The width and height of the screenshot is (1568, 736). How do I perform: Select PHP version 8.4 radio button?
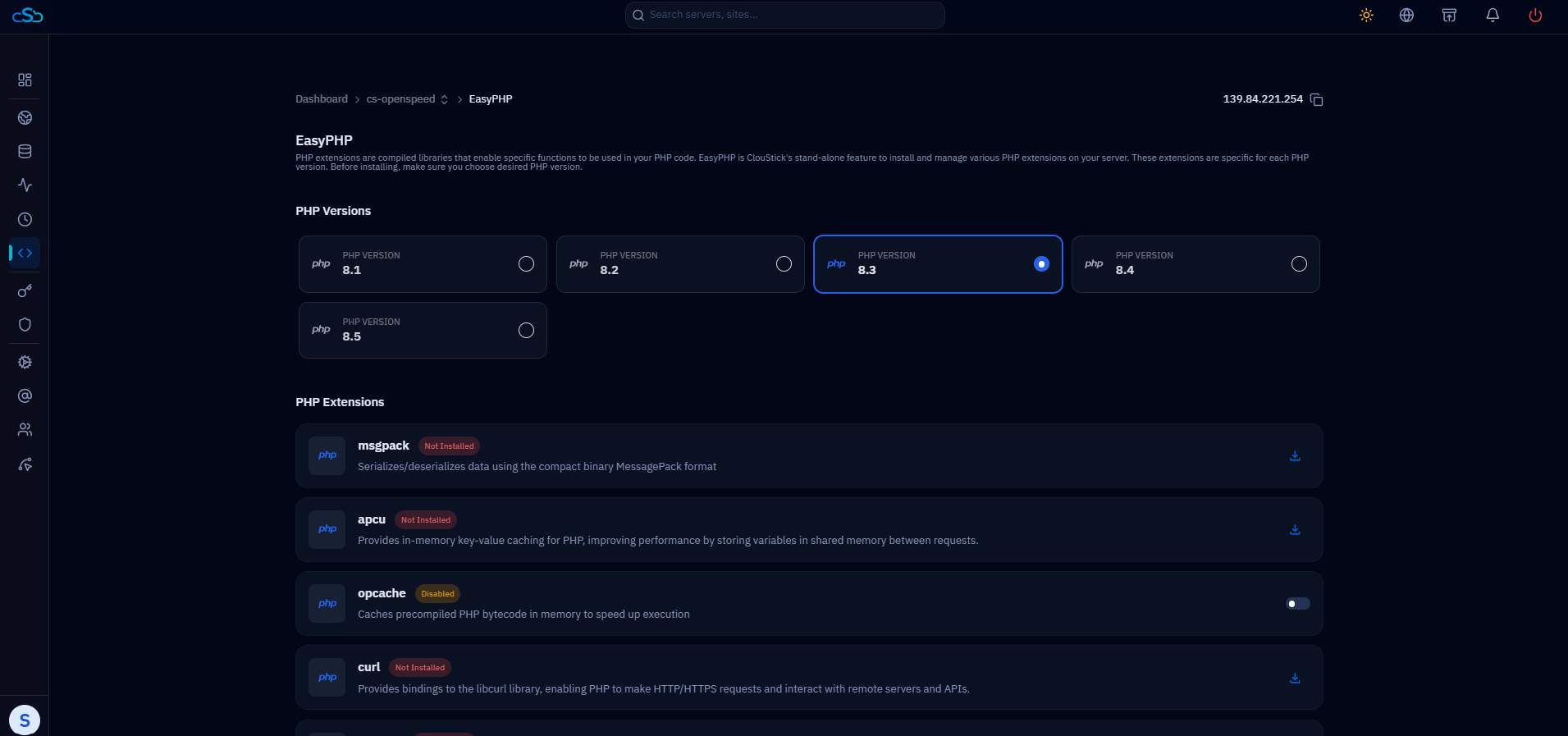pyautogui.click(x=1299, y=263)
